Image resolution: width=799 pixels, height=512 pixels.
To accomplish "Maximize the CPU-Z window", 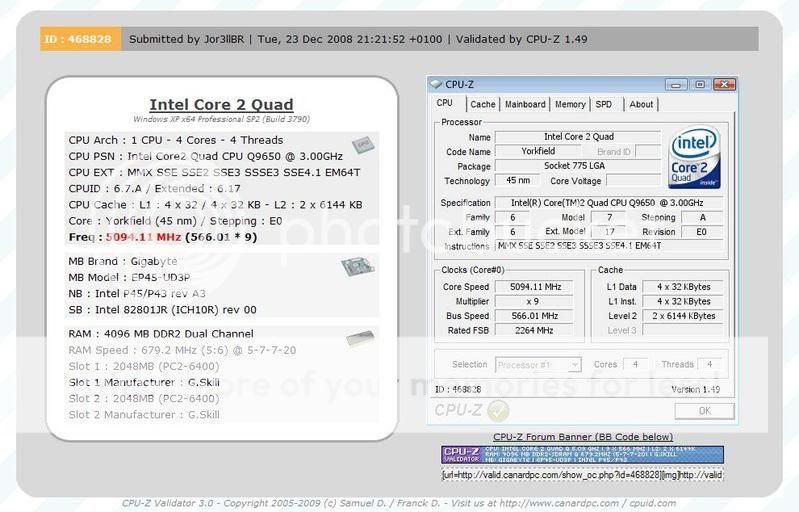I will (700, 85).
